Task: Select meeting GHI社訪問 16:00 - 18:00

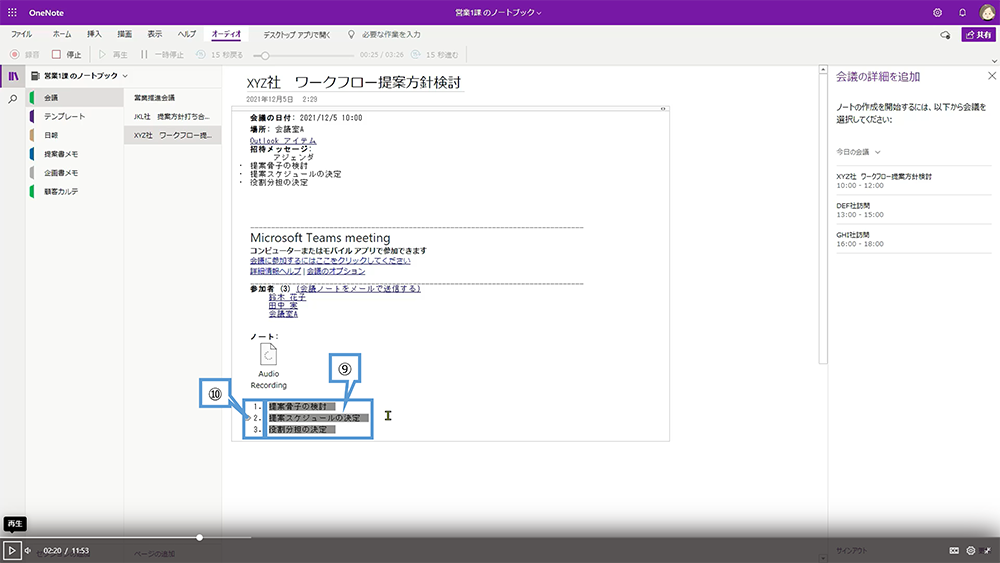Action: pos(913,239)
